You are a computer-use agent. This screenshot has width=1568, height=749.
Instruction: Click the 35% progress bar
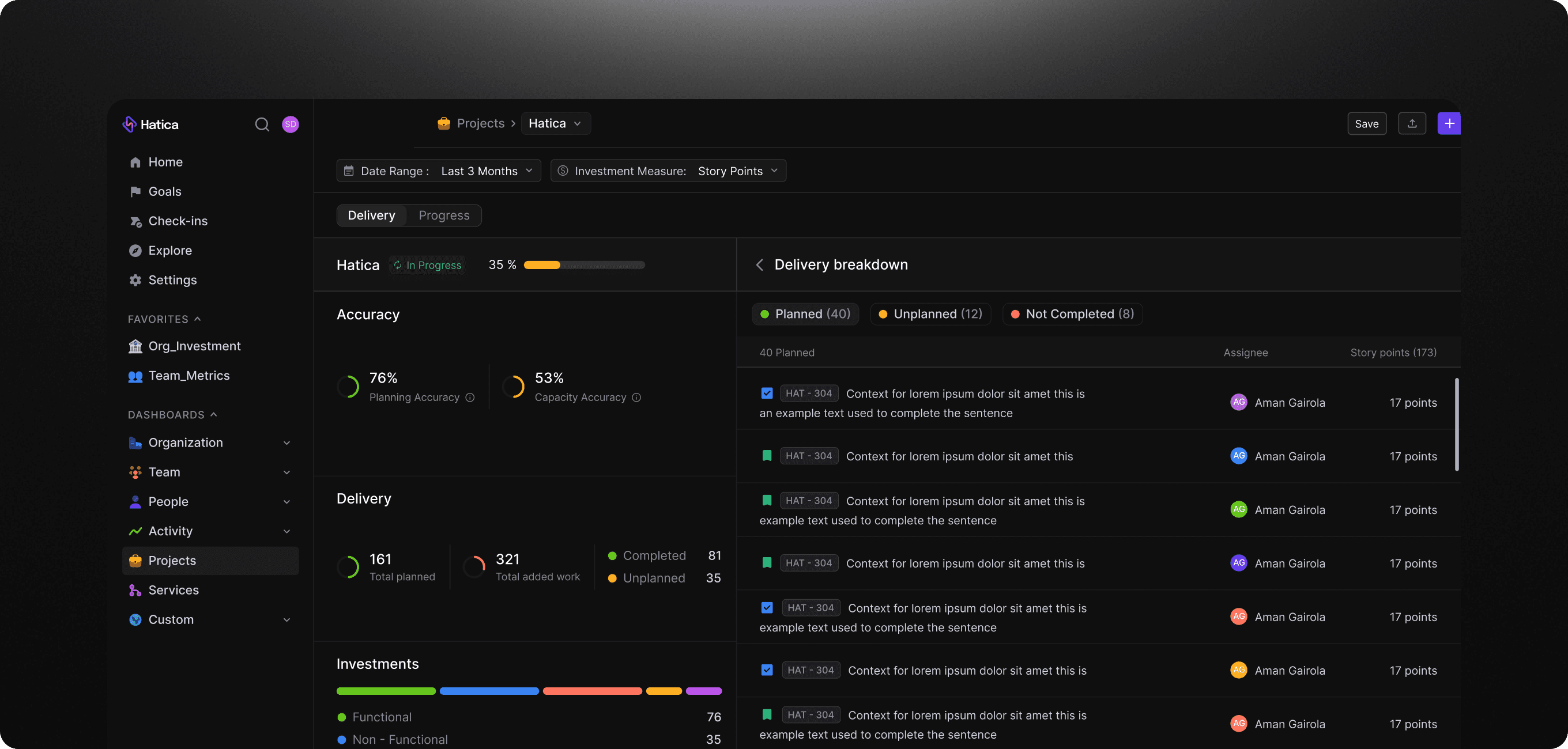[584, 264]
